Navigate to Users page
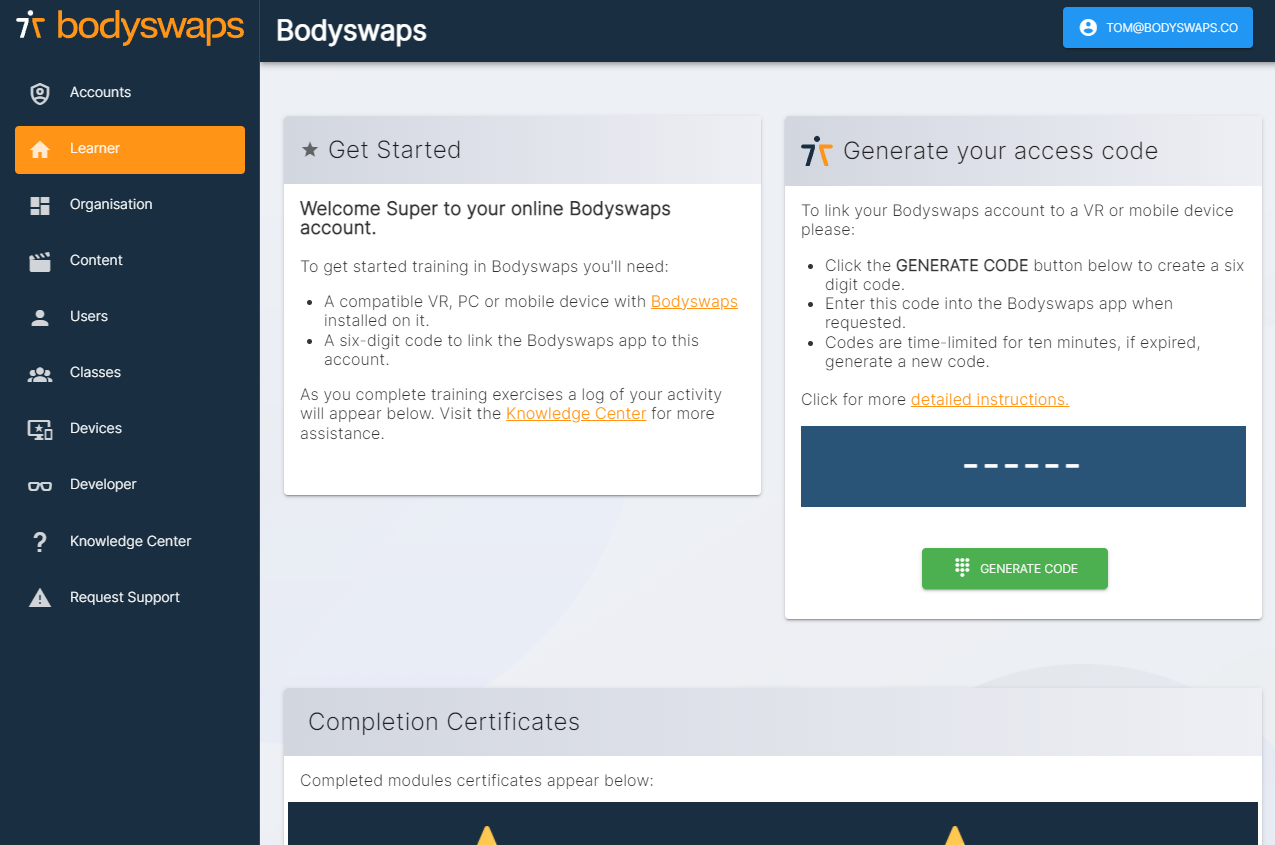 [x=130, y=317]
